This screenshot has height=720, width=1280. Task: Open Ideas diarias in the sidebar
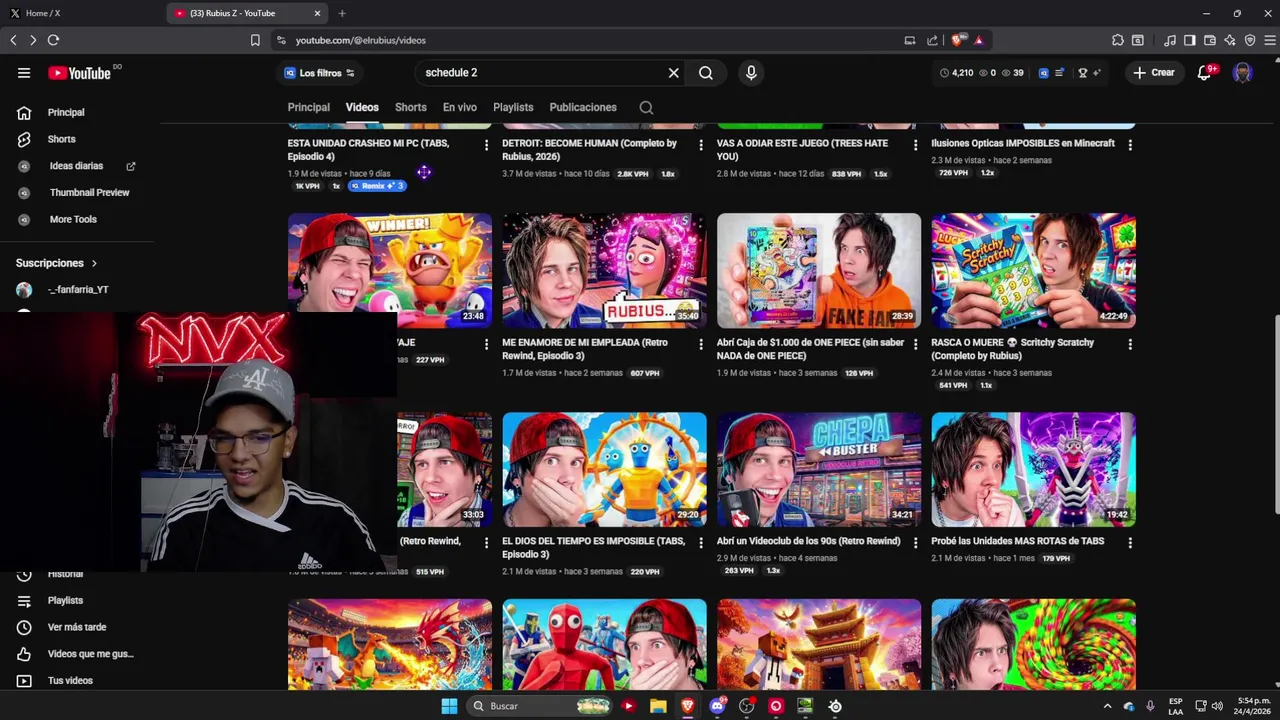pyautogui.click(x=78, y=166)
